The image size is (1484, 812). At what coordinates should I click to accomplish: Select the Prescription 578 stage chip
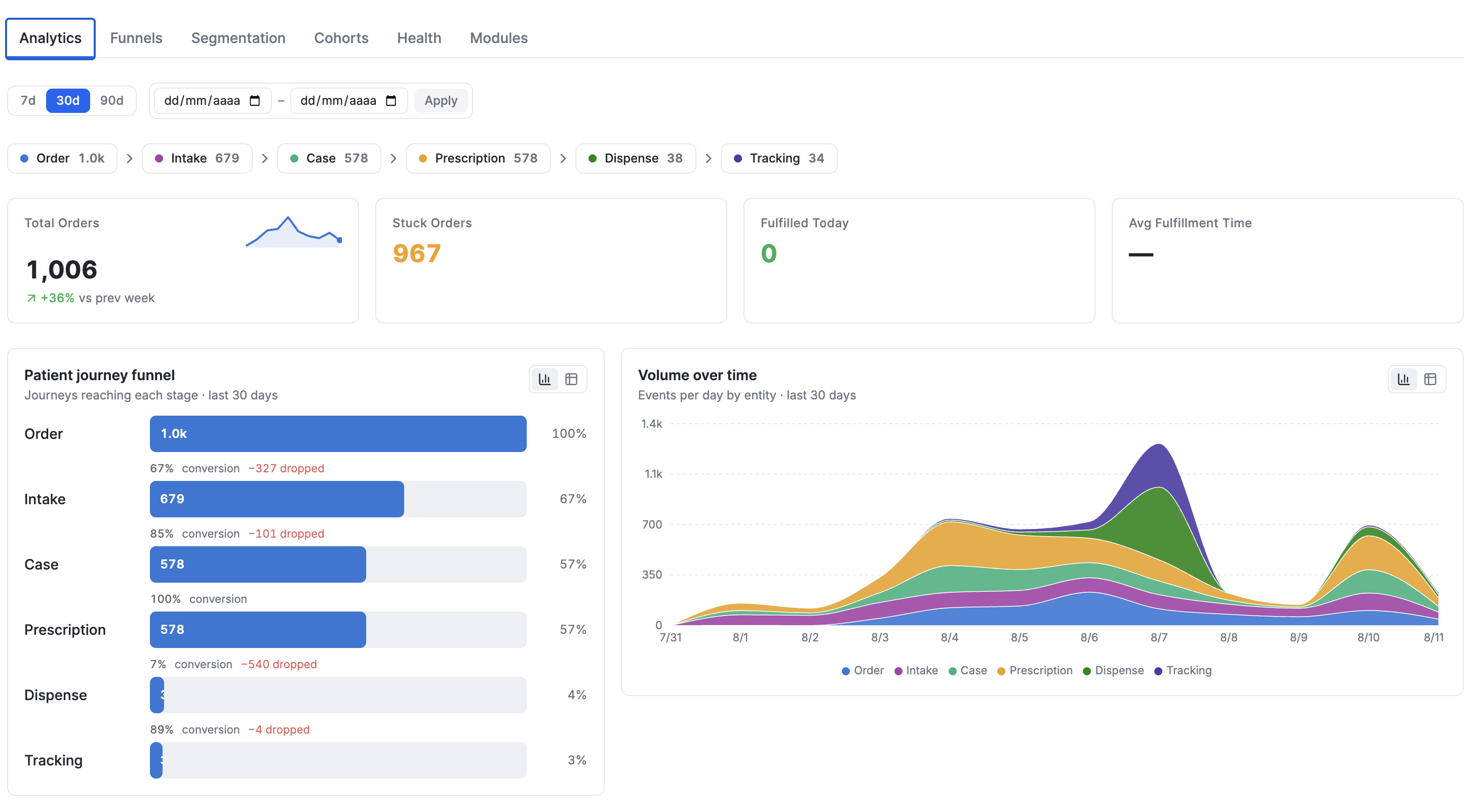coord(478,158)
